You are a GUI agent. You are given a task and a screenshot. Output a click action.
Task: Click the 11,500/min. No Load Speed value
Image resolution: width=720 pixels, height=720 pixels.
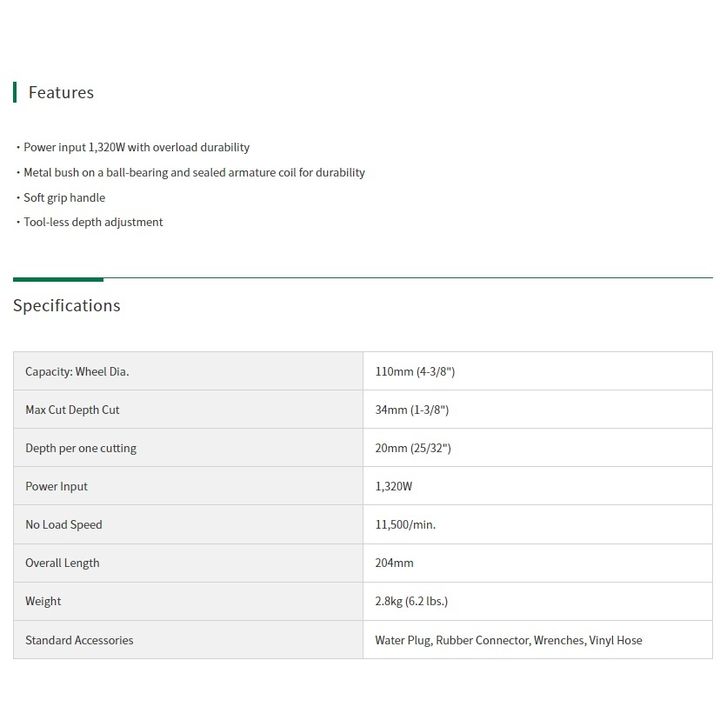pyautogui.click(x=405, y=524)
